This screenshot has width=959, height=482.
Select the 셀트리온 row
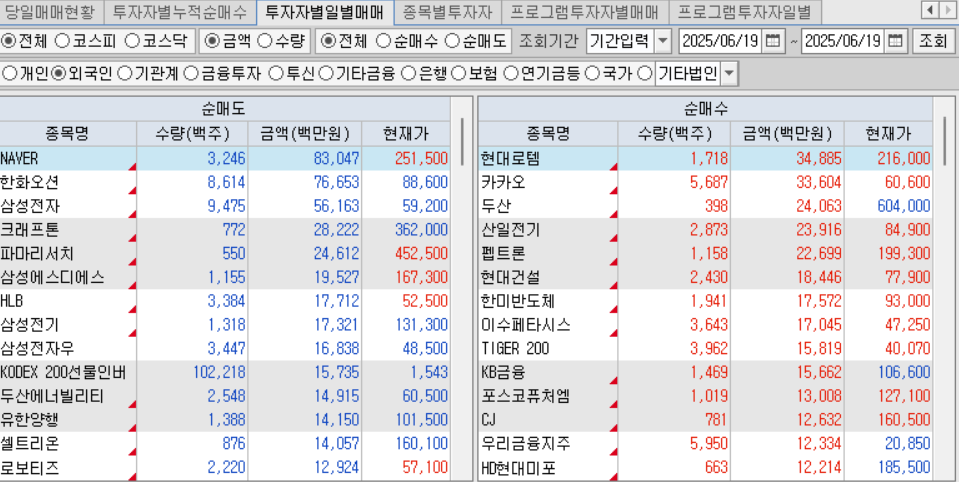pos(225,443)
